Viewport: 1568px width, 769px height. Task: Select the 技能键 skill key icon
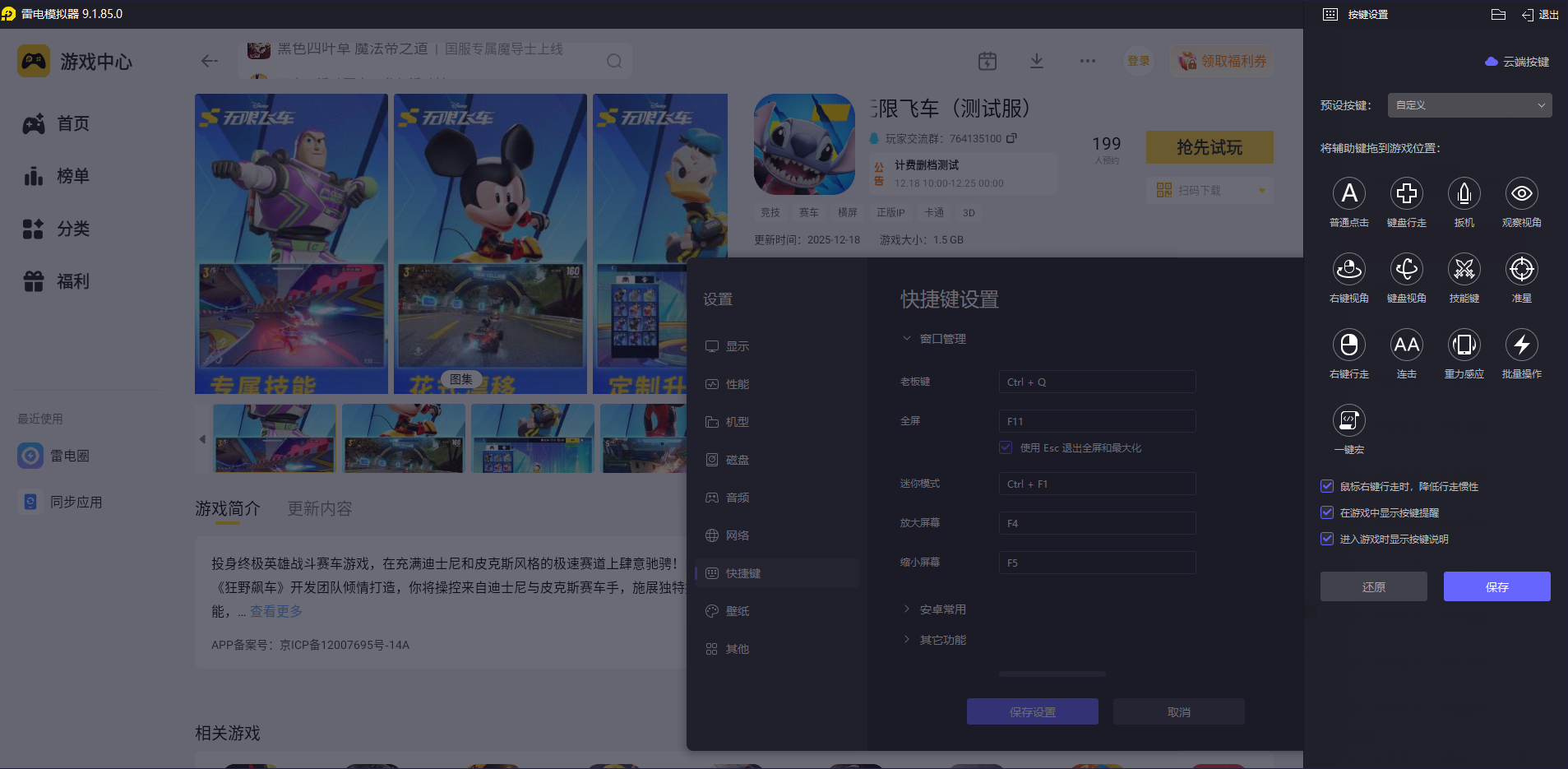coord(1464,269)
